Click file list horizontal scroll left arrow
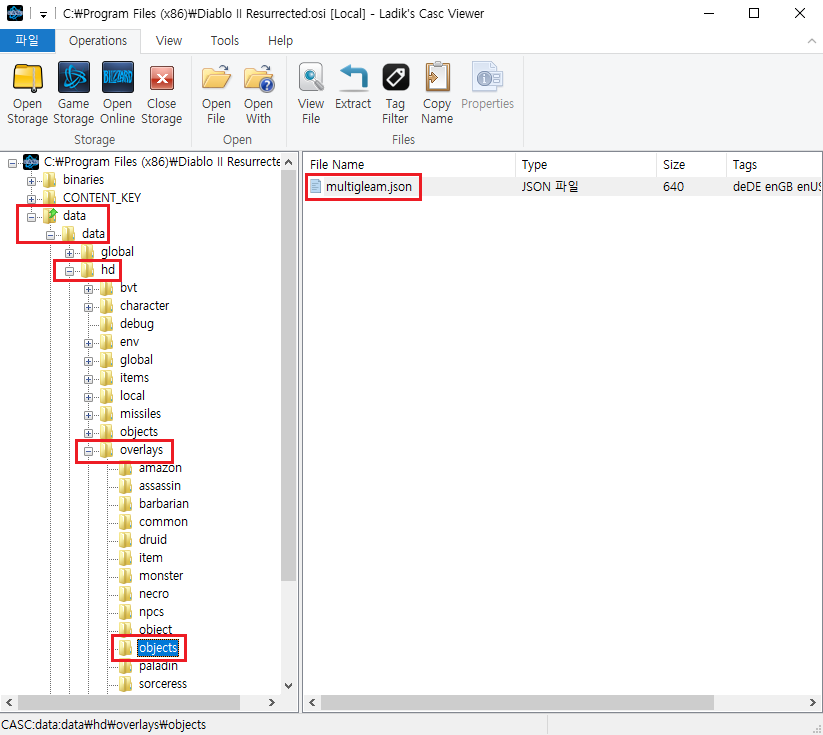This screenshot has width=823, height=735. (x=312, y=702)
